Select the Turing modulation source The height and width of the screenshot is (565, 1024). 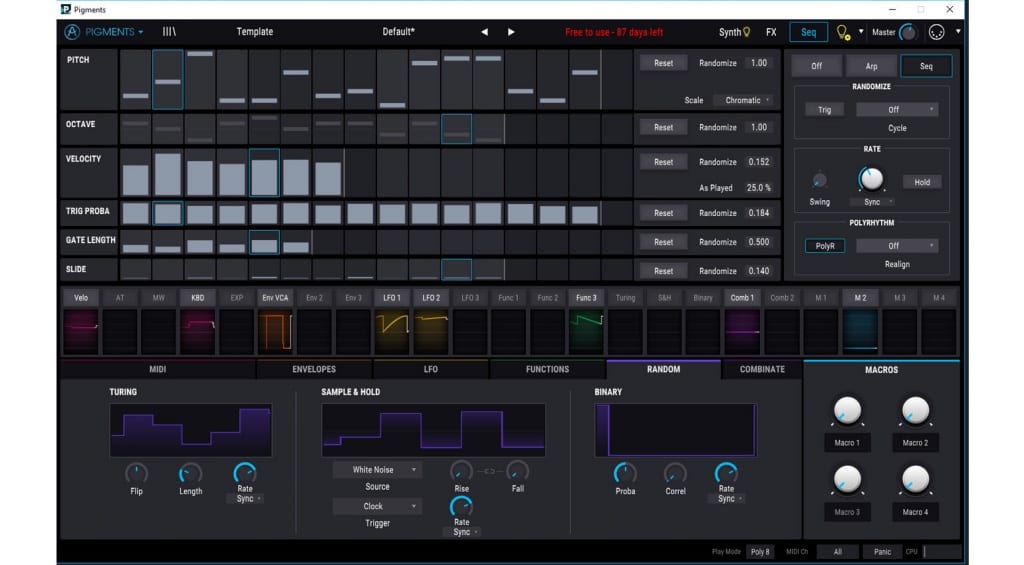pyautogui.click(x=625, y=298)
